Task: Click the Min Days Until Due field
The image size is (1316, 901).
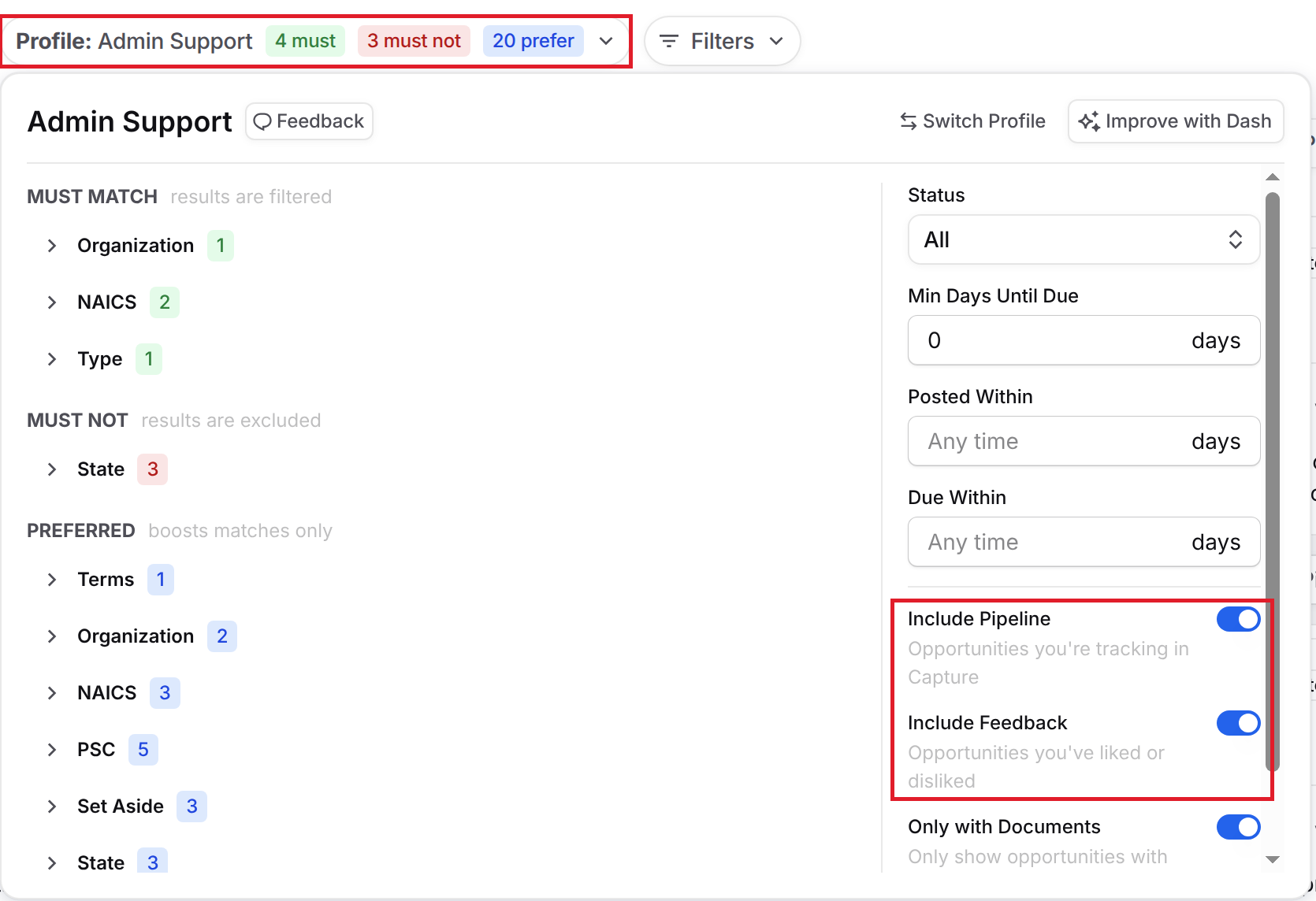Action: tap(1084, 340)
